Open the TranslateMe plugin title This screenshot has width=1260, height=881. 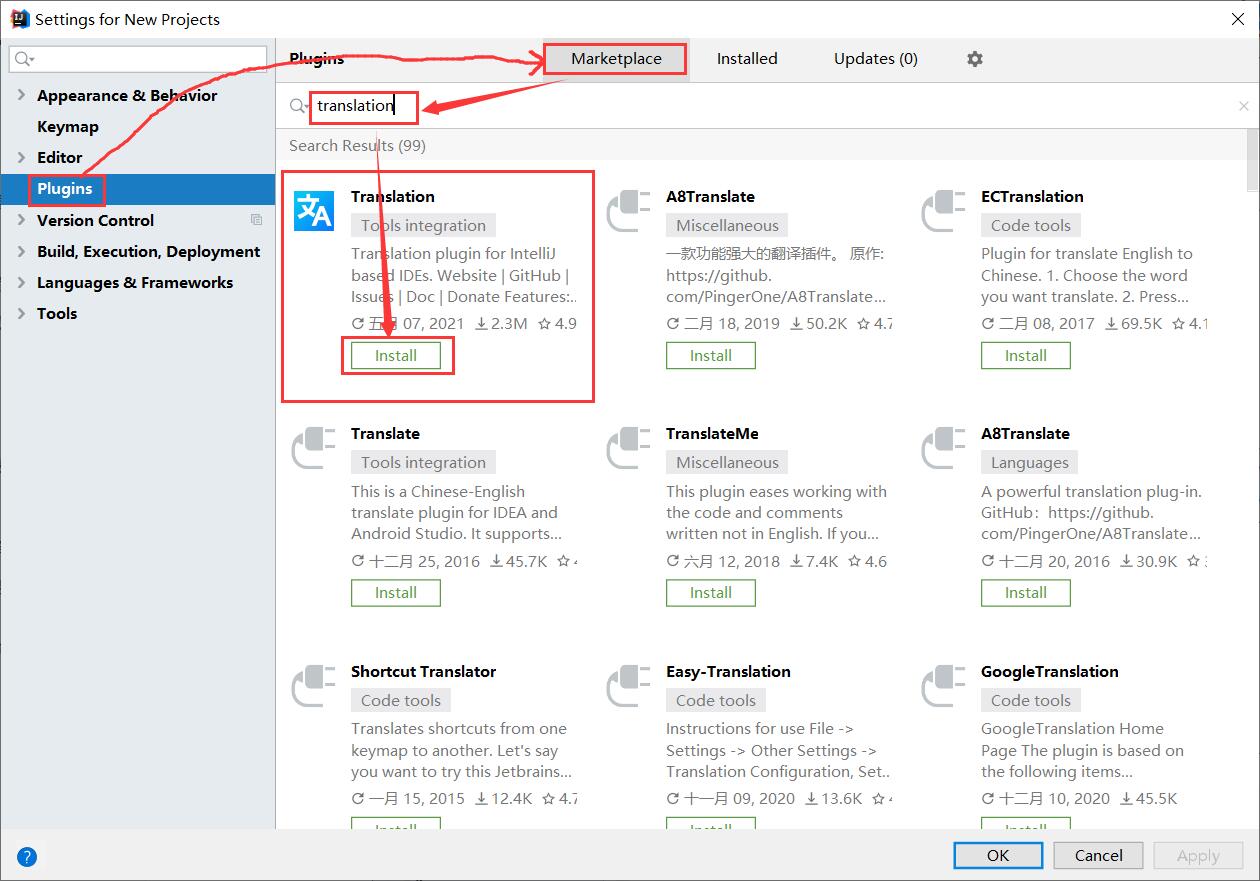coord(712,433)
